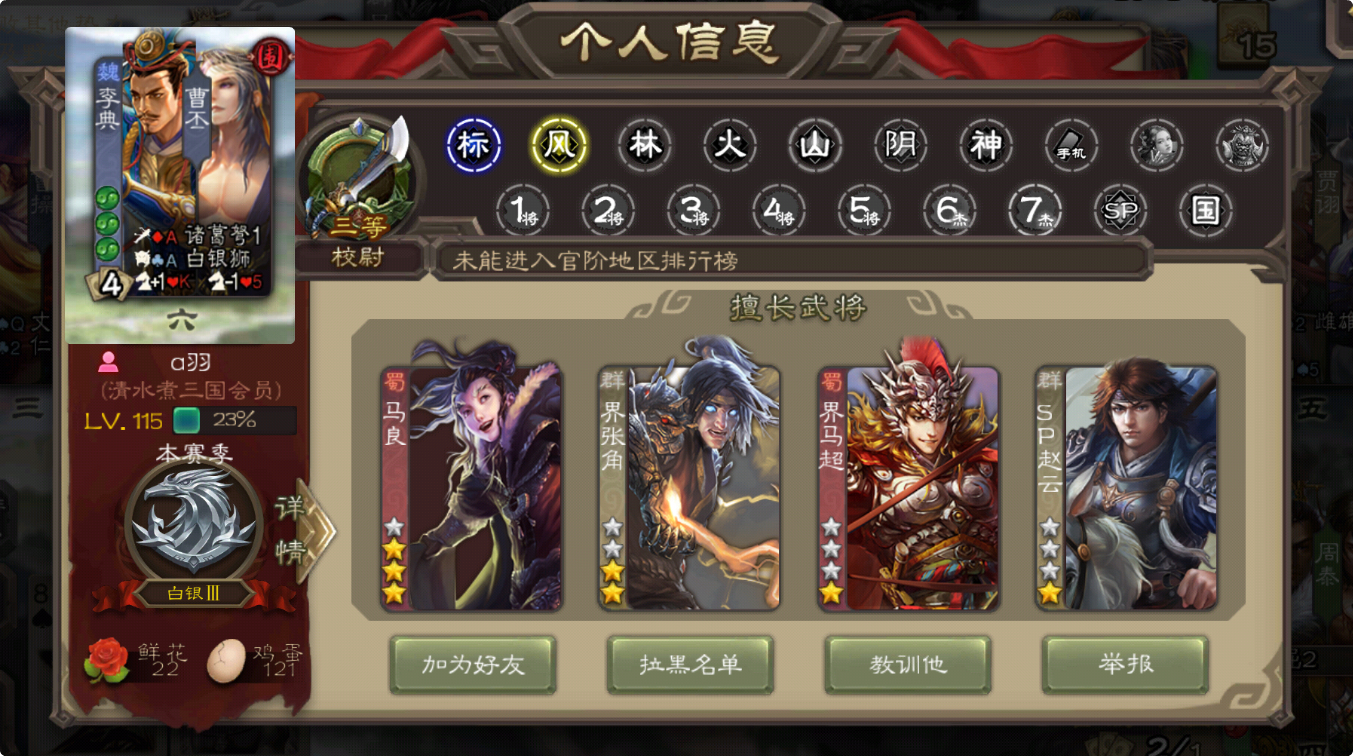
Task: Select the 手机 mobile pack icon
Action: (x=1072, y=146)
